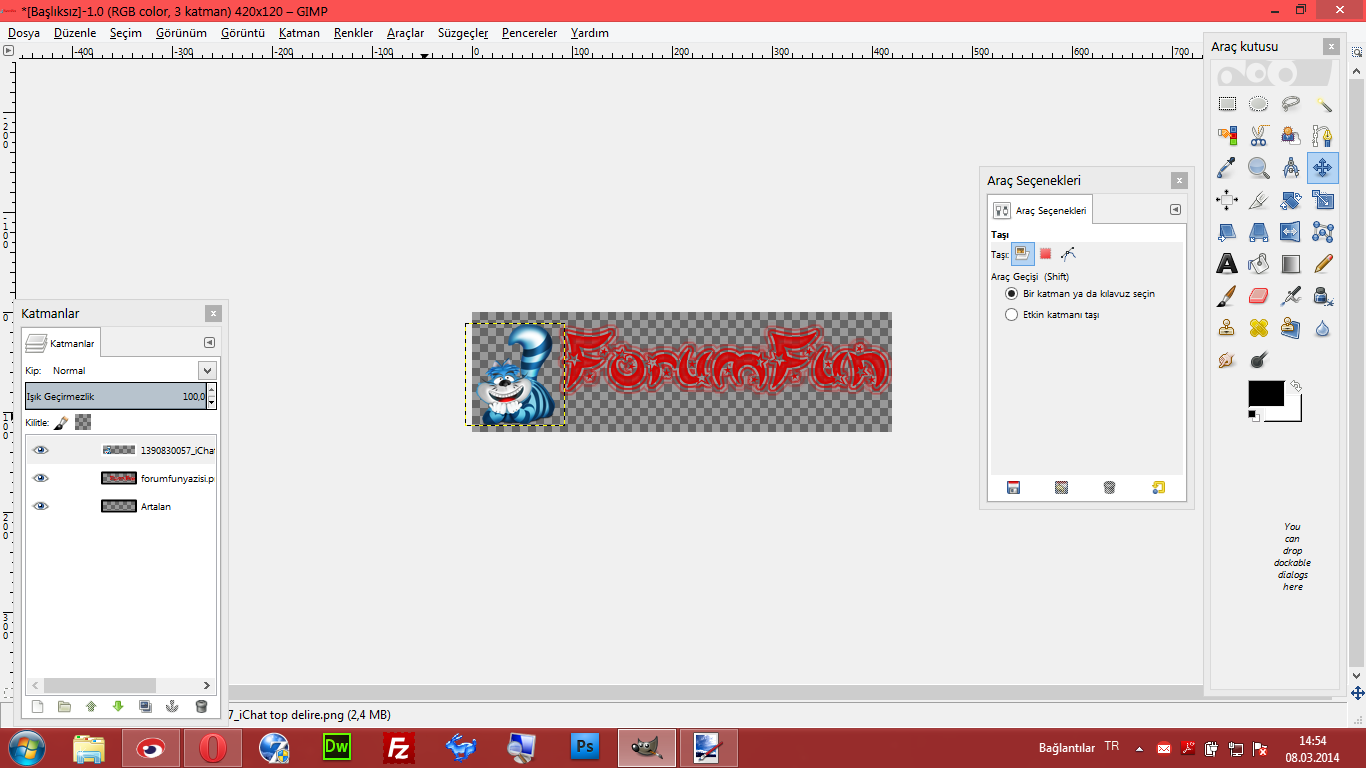Open the Dosya menu

click(24, 33)
